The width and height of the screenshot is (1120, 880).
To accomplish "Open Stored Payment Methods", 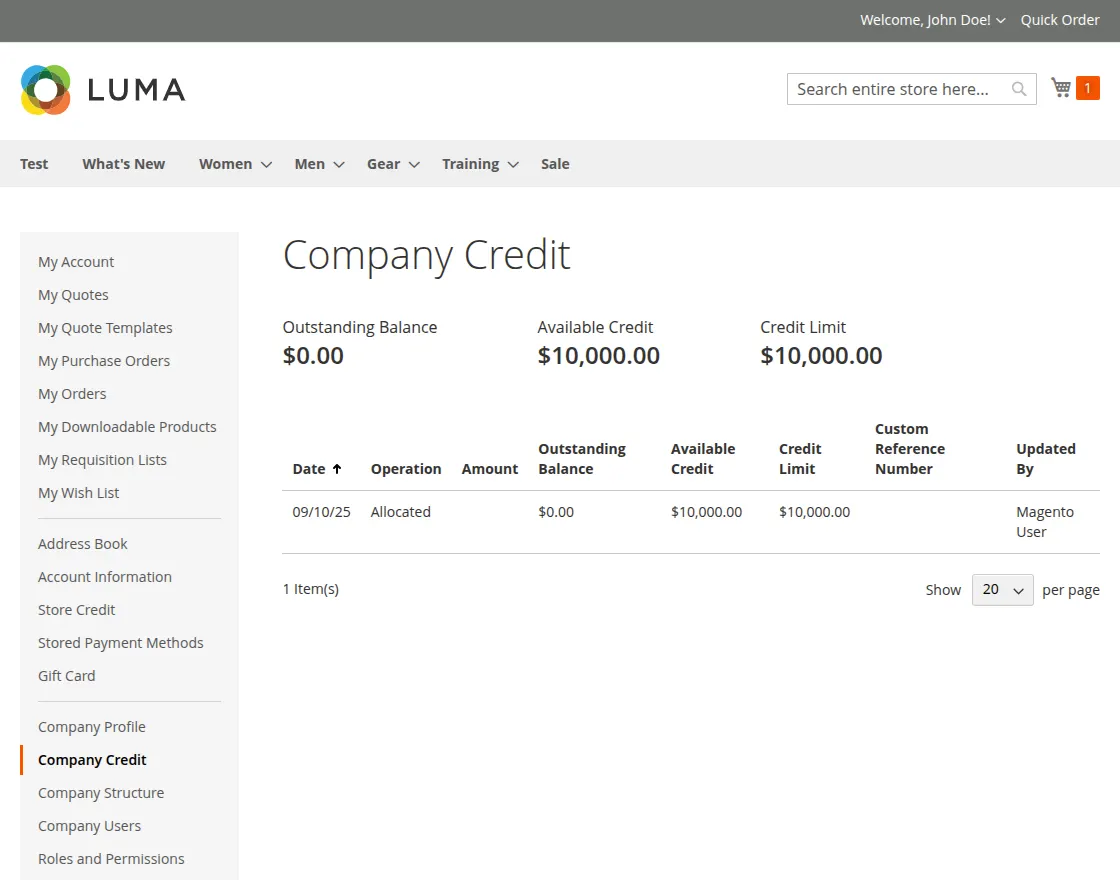I will click(x=121, y=643).
